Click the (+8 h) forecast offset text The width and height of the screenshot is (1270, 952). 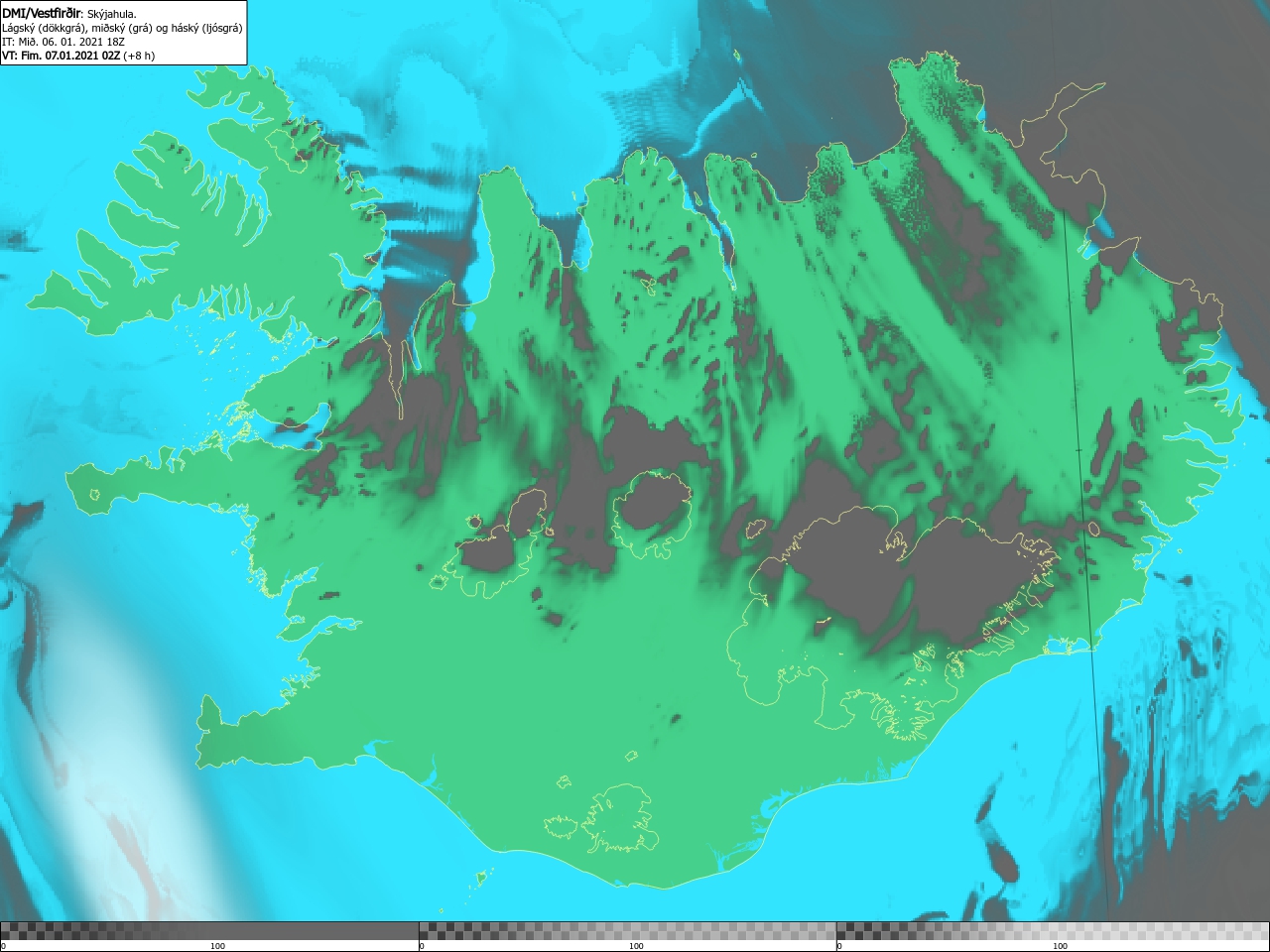pyautogui.click(x=139, y=56)
